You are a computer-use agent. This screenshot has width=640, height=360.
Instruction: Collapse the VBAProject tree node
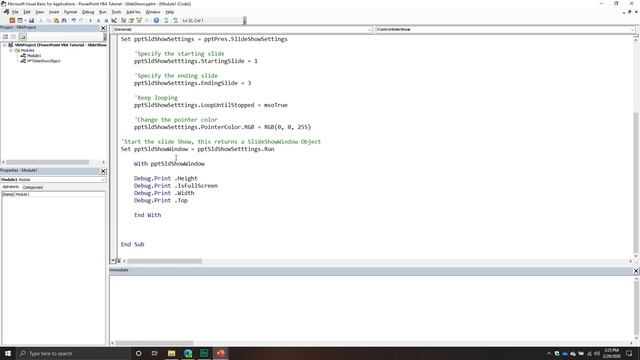tap(4, 45)
